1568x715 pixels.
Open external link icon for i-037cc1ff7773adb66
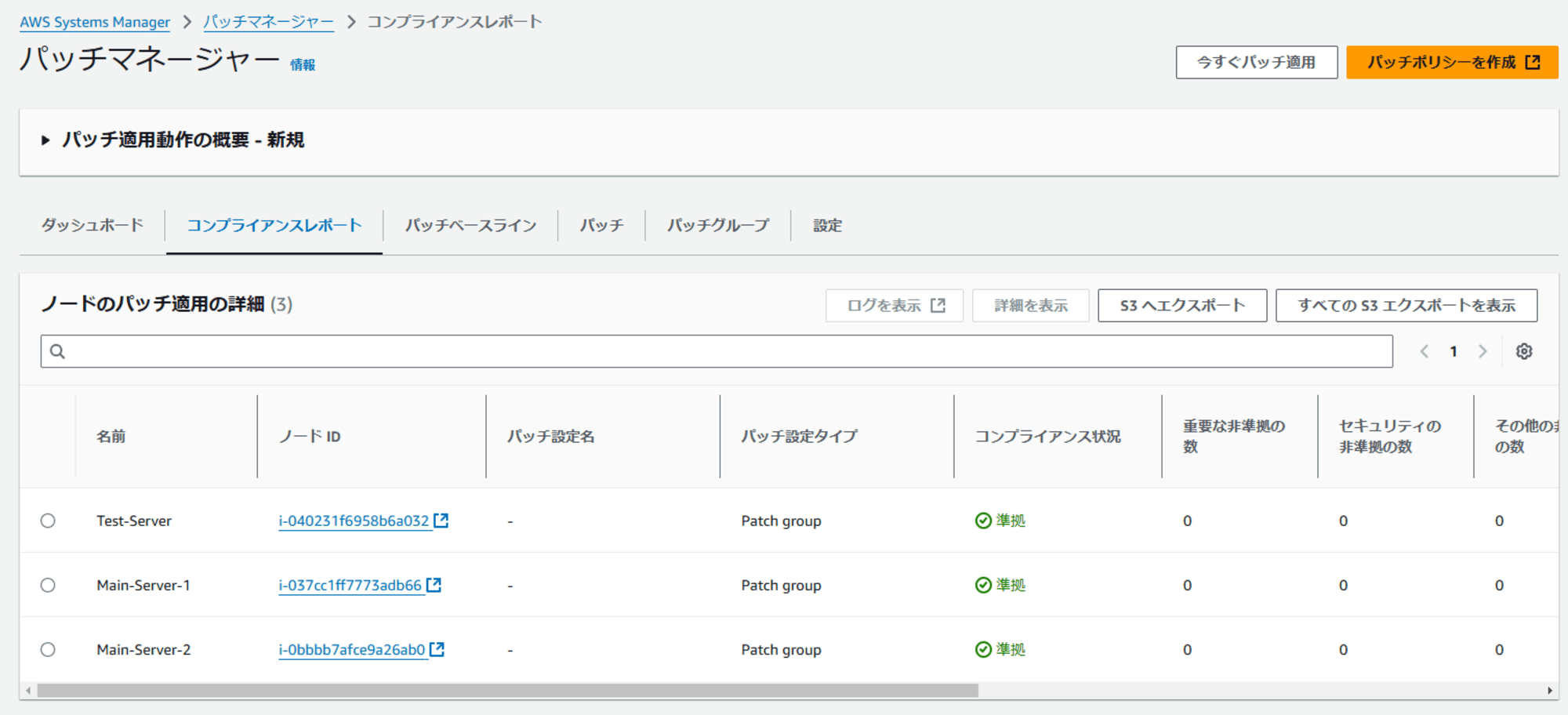point(434,585)
